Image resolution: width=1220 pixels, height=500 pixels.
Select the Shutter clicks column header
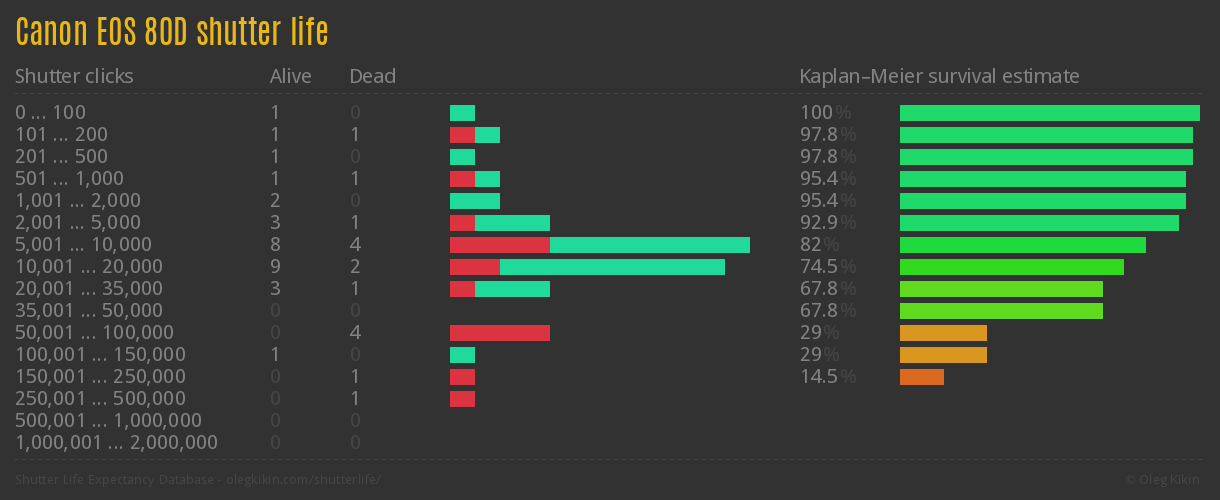pos(74,76)
